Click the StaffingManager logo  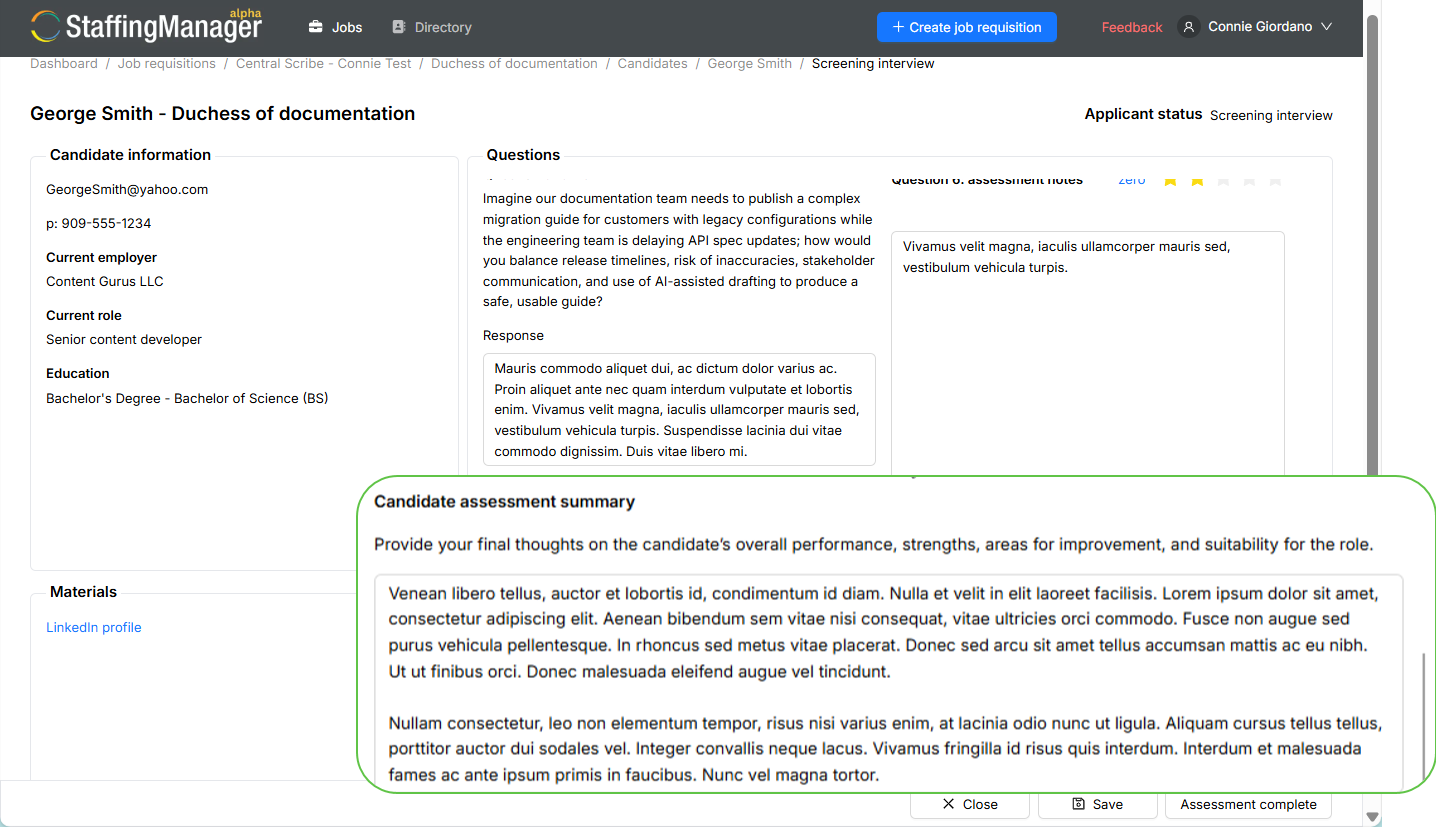[146, 27]
